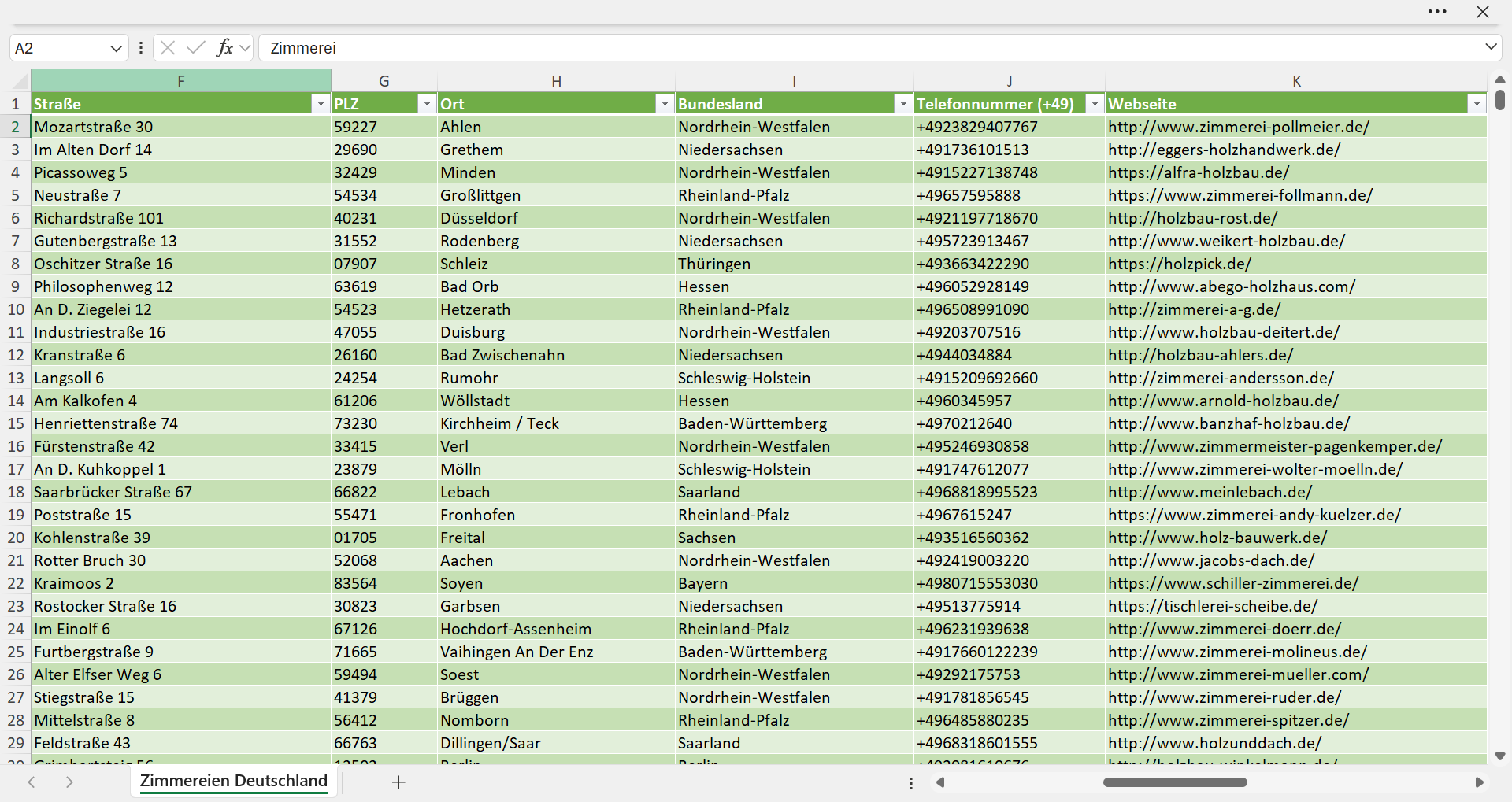Viewport: 1512px width, 802px height.
Task: Open the Bundesland column filter dropdown
Action: [x=903, y=104]
